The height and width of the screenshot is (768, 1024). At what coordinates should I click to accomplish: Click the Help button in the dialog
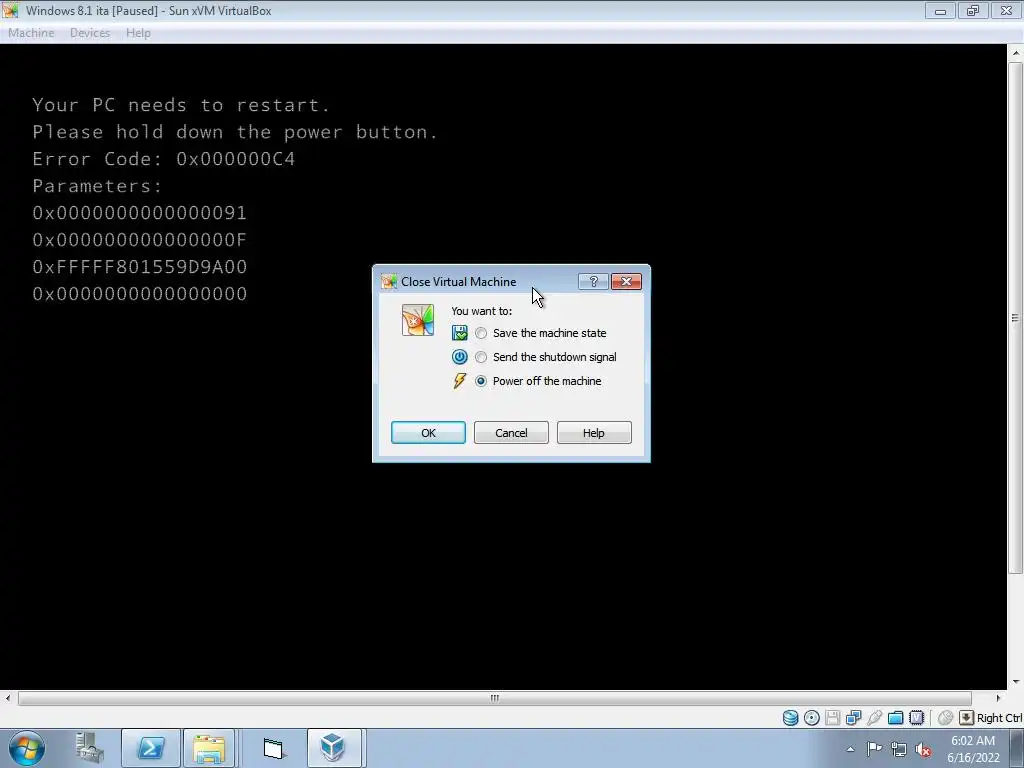pyautogui.click(x=594, y=432)
